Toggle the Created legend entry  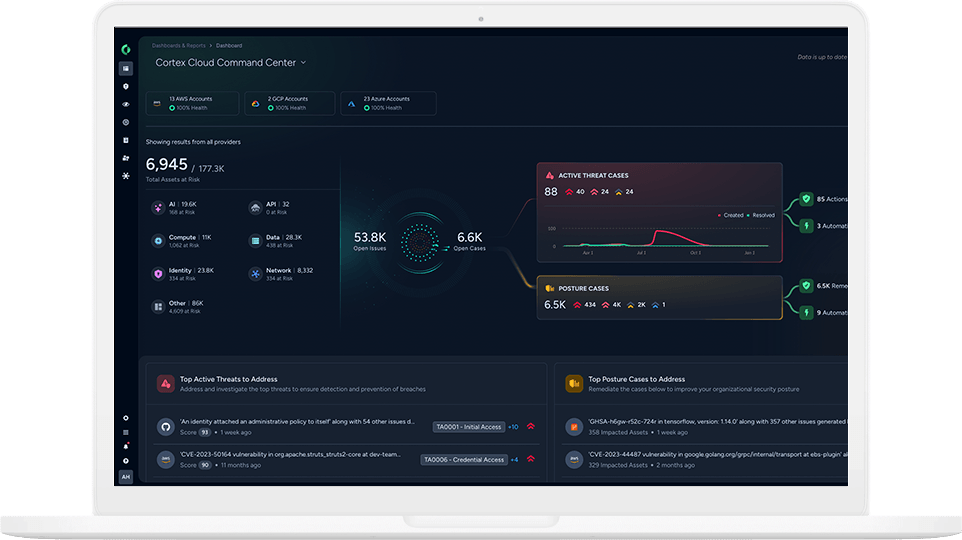730,215
